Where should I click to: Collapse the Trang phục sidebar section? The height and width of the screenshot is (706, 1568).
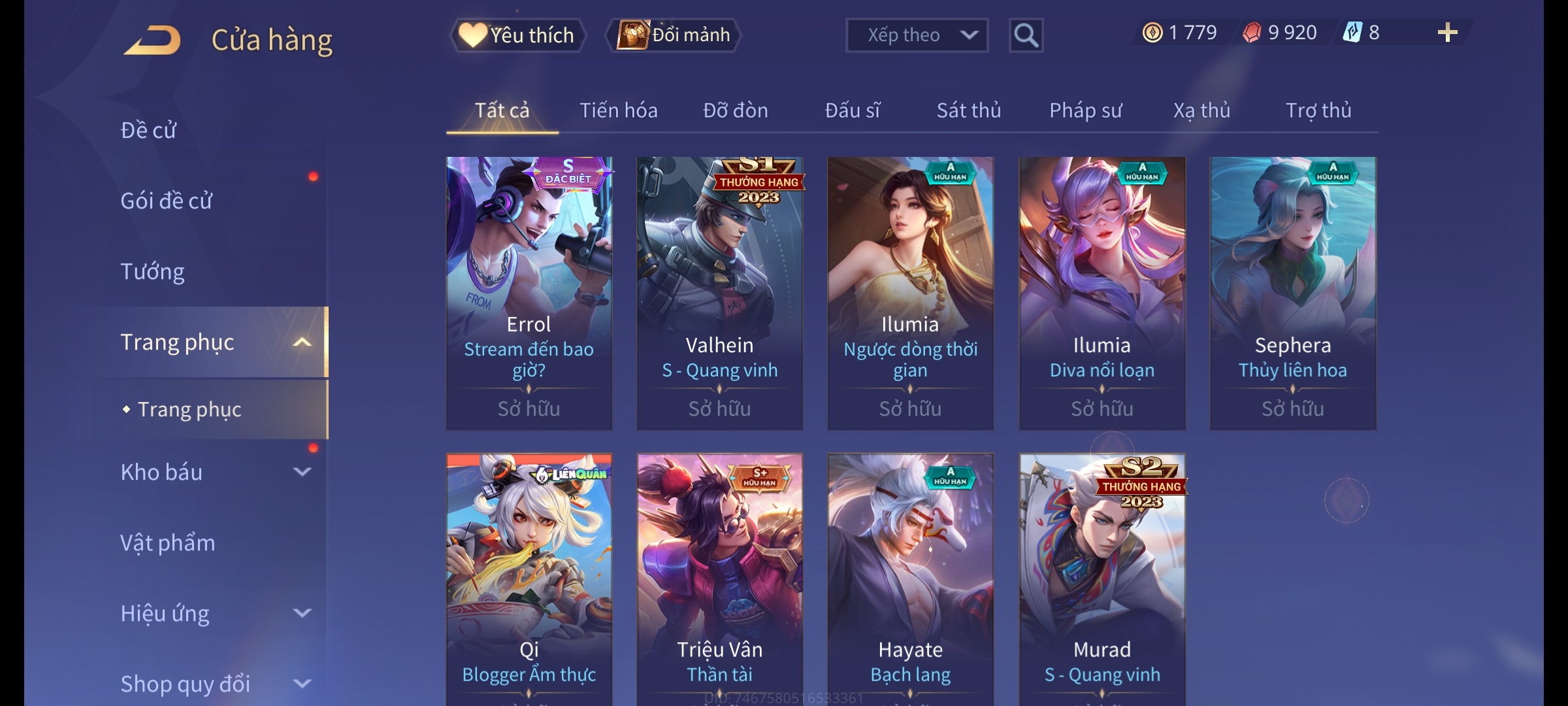[302, 342]
